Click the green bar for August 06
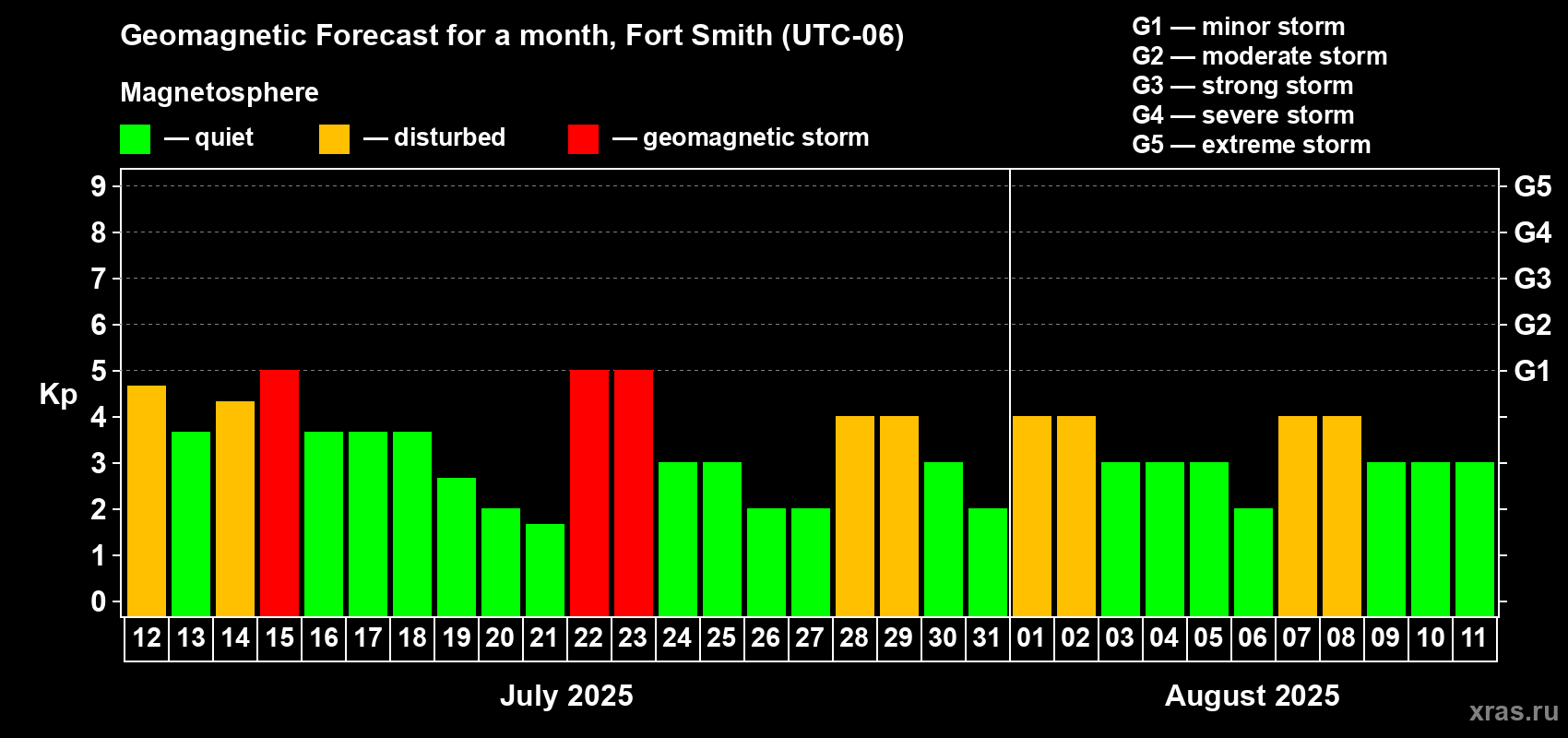The height and width of the screenshot is (738, 1568). click(1253, 563)
